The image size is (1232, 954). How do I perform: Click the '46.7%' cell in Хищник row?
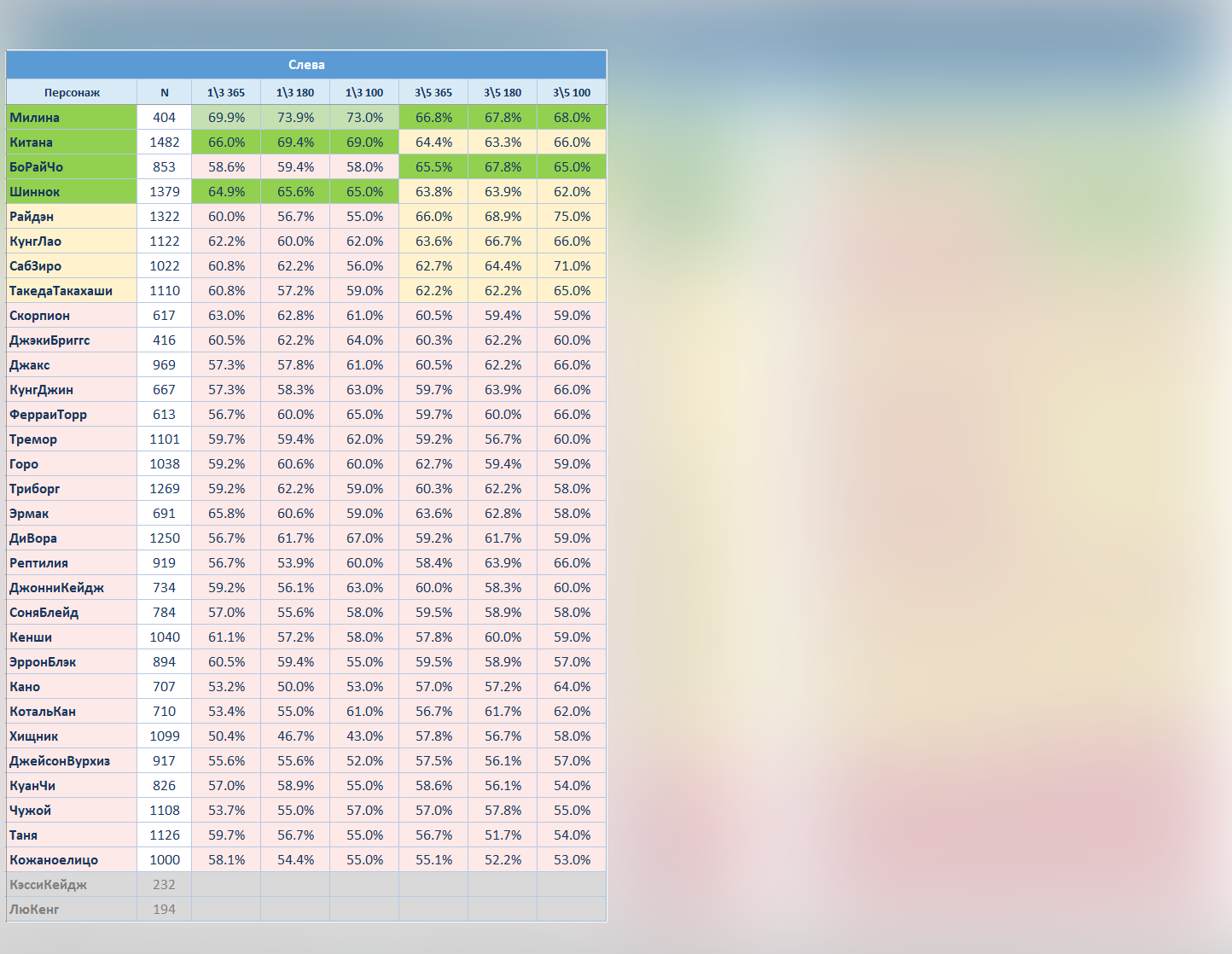295,736
